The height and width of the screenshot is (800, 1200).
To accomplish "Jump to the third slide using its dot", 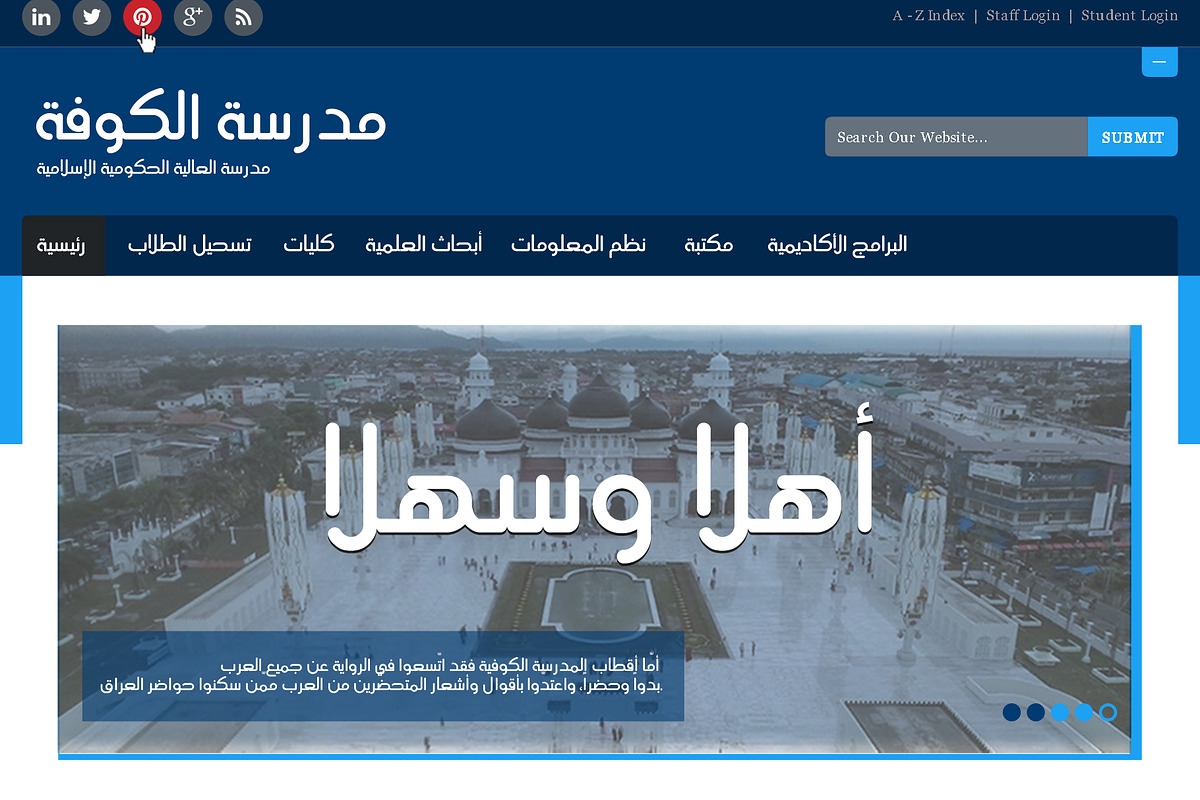I will tap(1059, 712).
